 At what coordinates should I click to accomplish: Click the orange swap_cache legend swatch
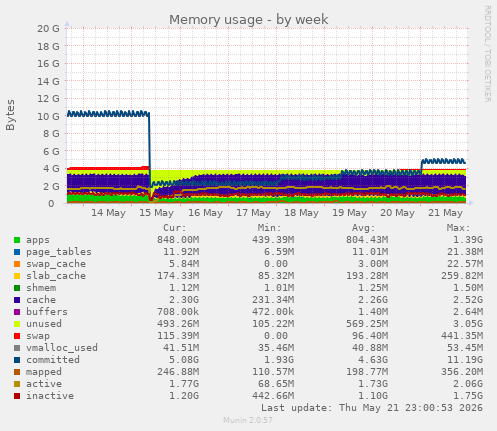17,264
